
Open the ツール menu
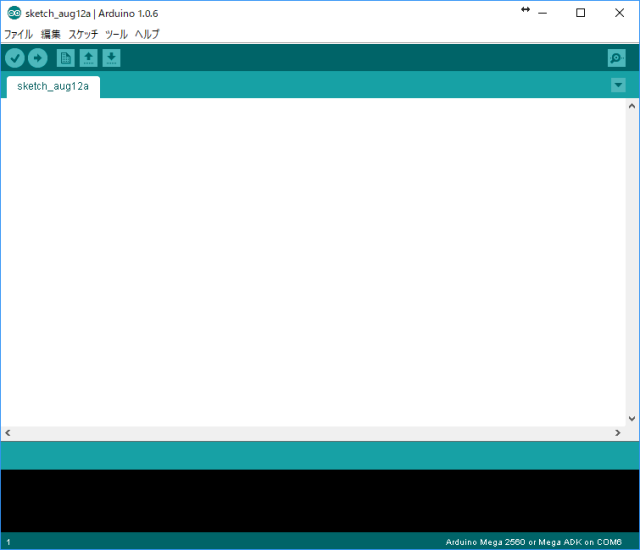116,34
